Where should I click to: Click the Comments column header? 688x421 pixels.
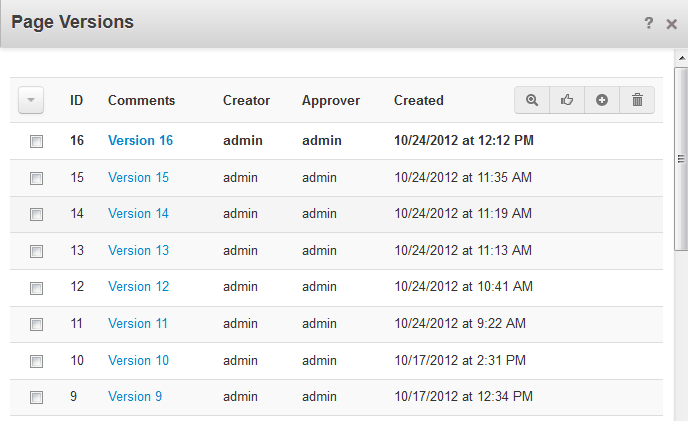coord(141,100)
